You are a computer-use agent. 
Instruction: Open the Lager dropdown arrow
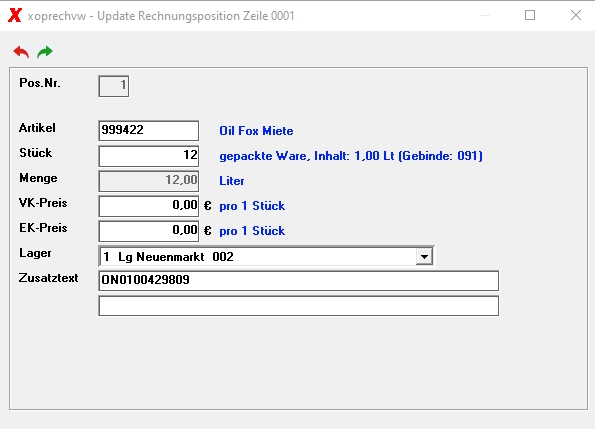coord(424,256)
